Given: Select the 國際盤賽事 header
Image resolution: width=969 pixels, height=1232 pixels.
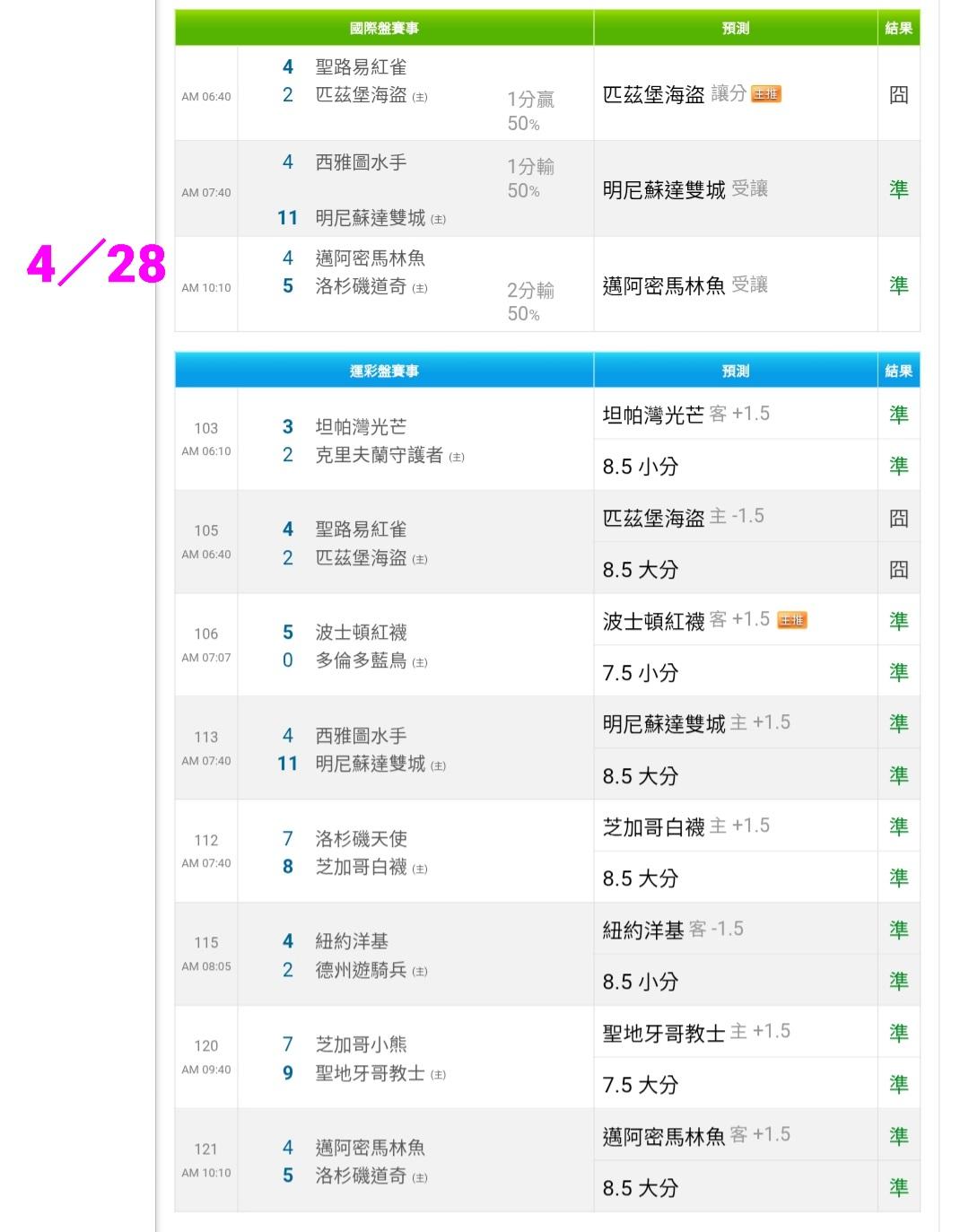Looking at the screenshot, I should (x=384, y=29).
